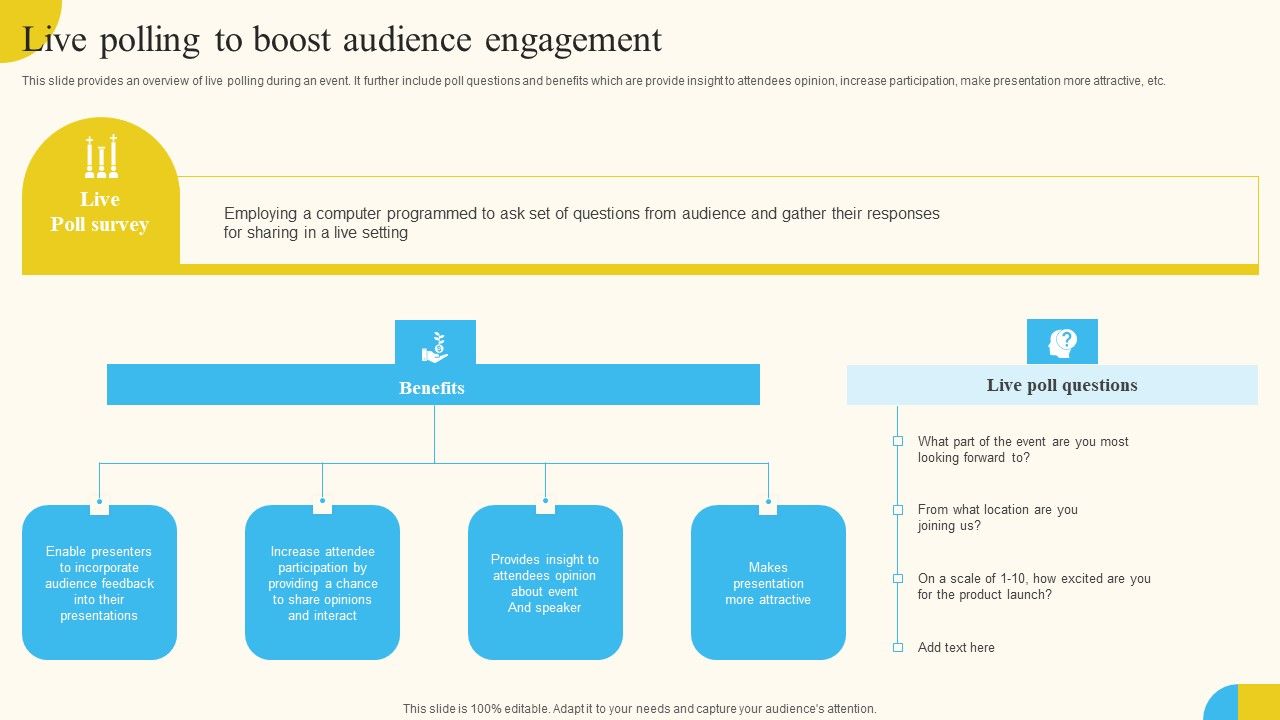Click the 'Makes presentation more attractive' box
The height and width of the screenshot is (720, 1280).
pyautogui.click(x=768, y=583)
